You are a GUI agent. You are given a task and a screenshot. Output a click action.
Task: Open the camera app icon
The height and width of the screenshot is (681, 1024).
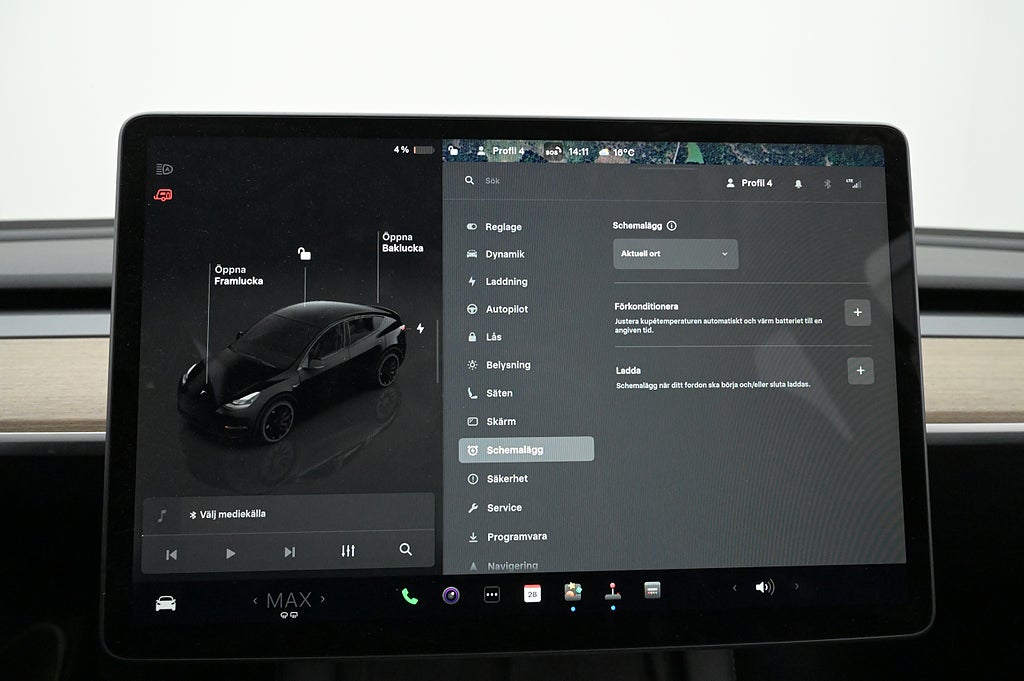(x=451, y=596)
